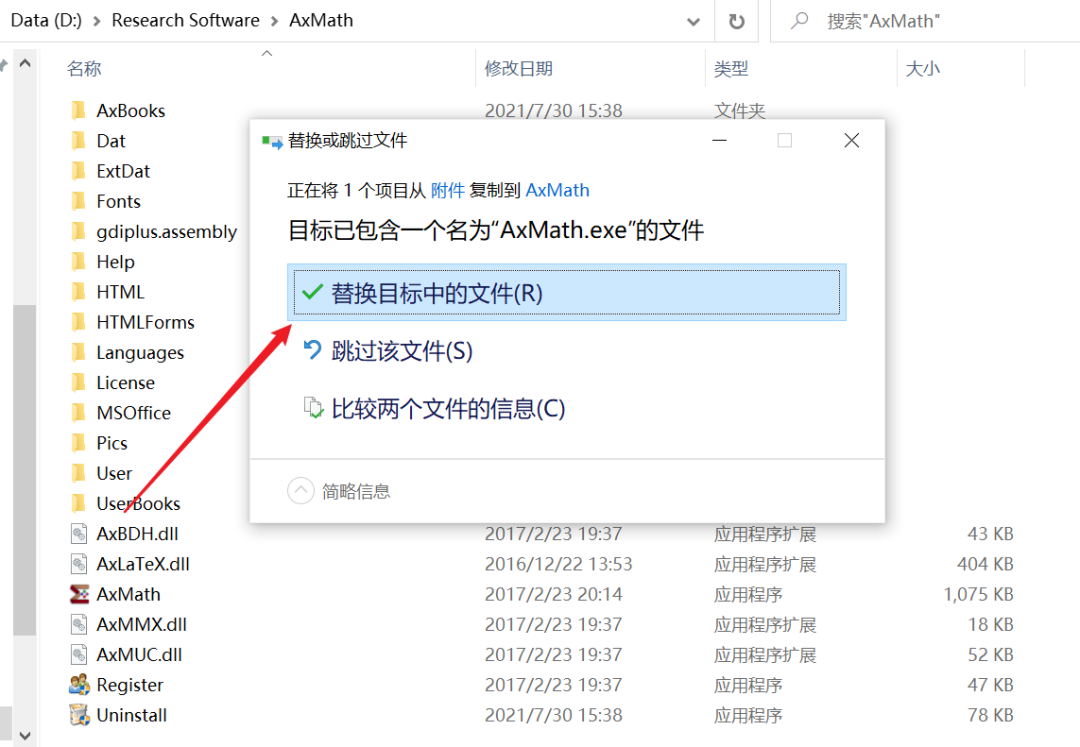This screenshot has height=747, width=1080.
Task: Click the License folder icon
Action: pyautogui.click(x=79, y=383)
